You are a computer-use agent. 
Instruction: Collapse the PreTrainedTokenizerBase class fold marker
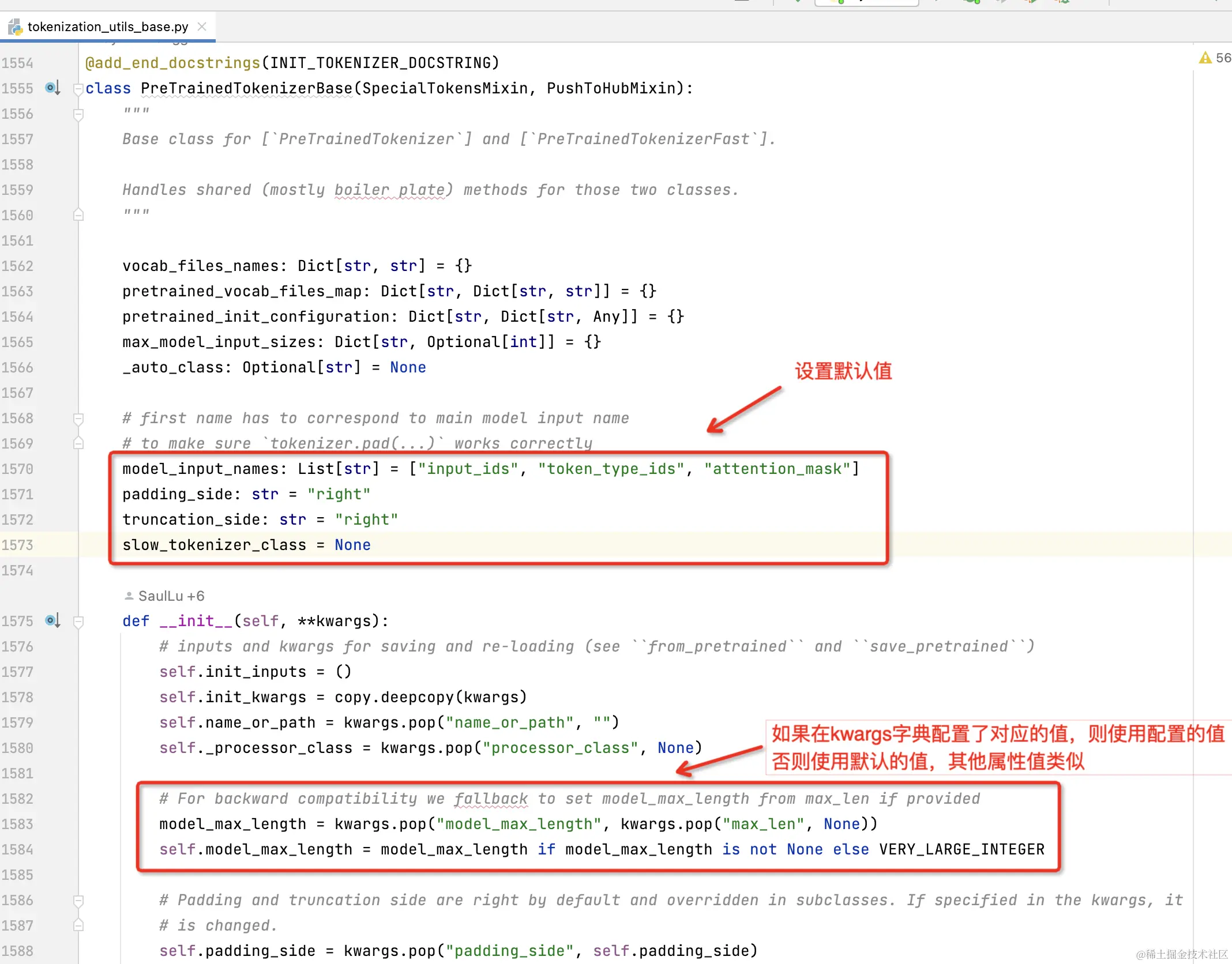78,89
